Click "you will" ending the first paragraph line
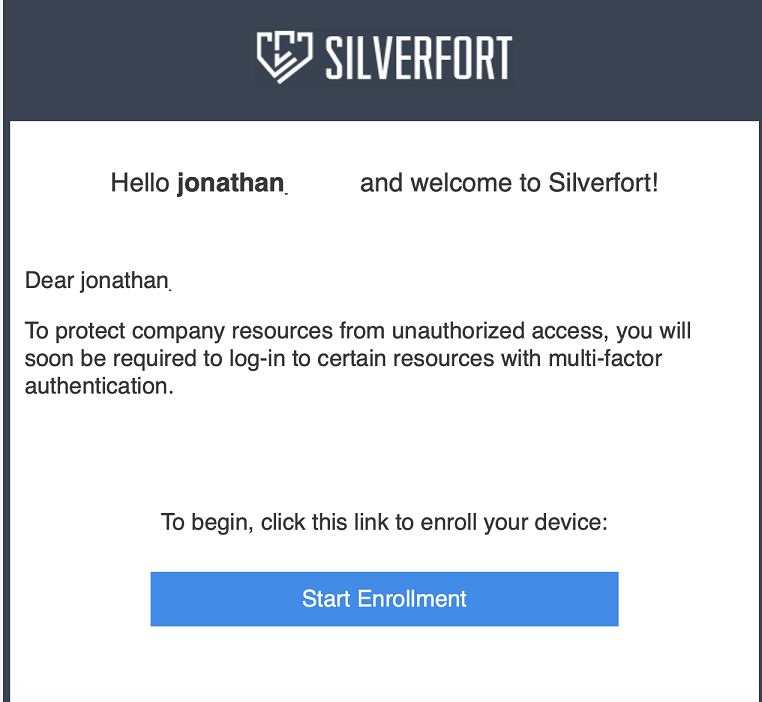Screen dimensions: 762x702 tap(654, 331)
